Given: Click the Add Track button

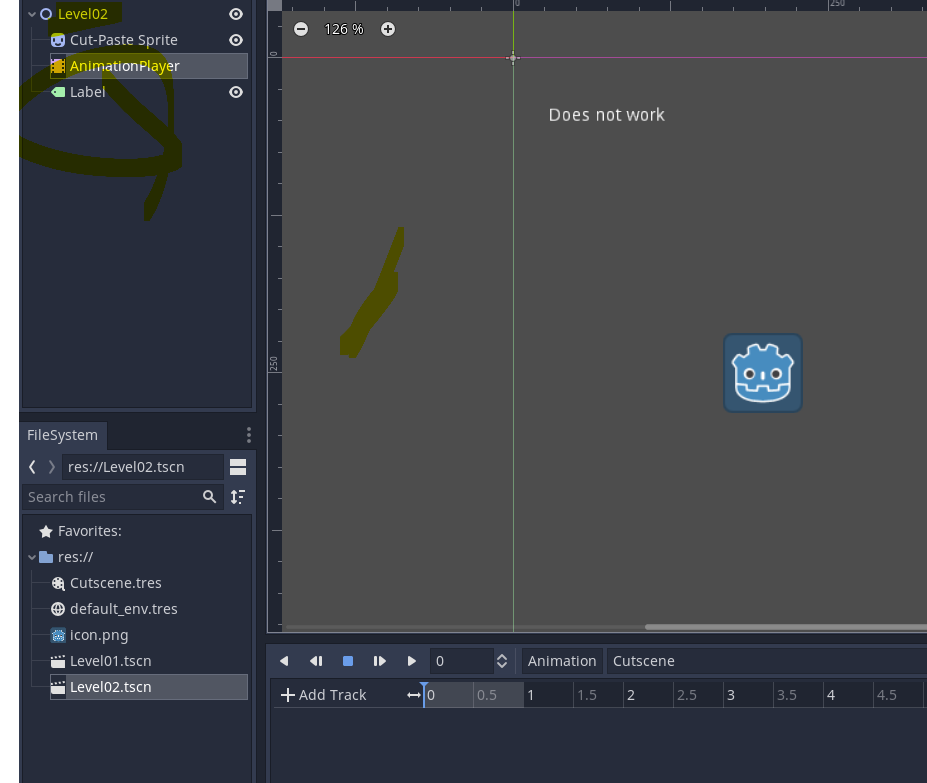Looking at the screenshot, I should coord(324,694).
